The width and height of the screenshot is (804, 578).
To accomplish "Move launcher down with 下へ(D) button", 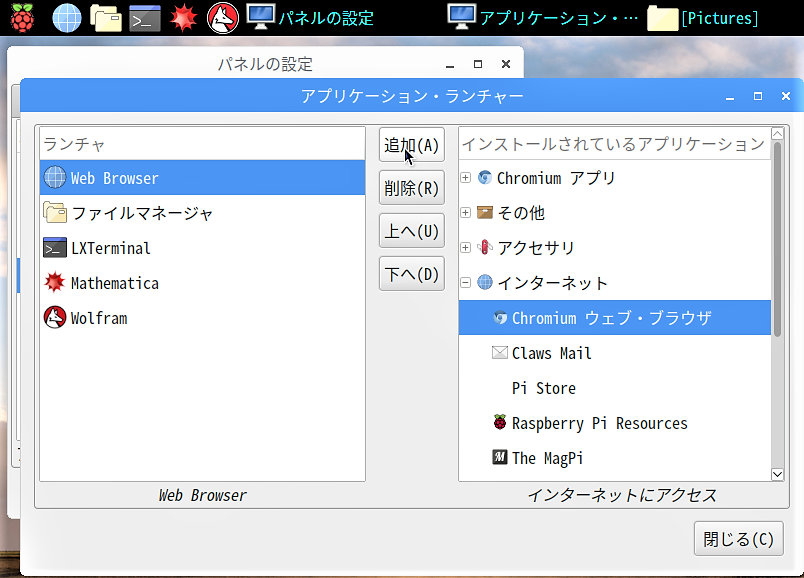I will point(412,274).
